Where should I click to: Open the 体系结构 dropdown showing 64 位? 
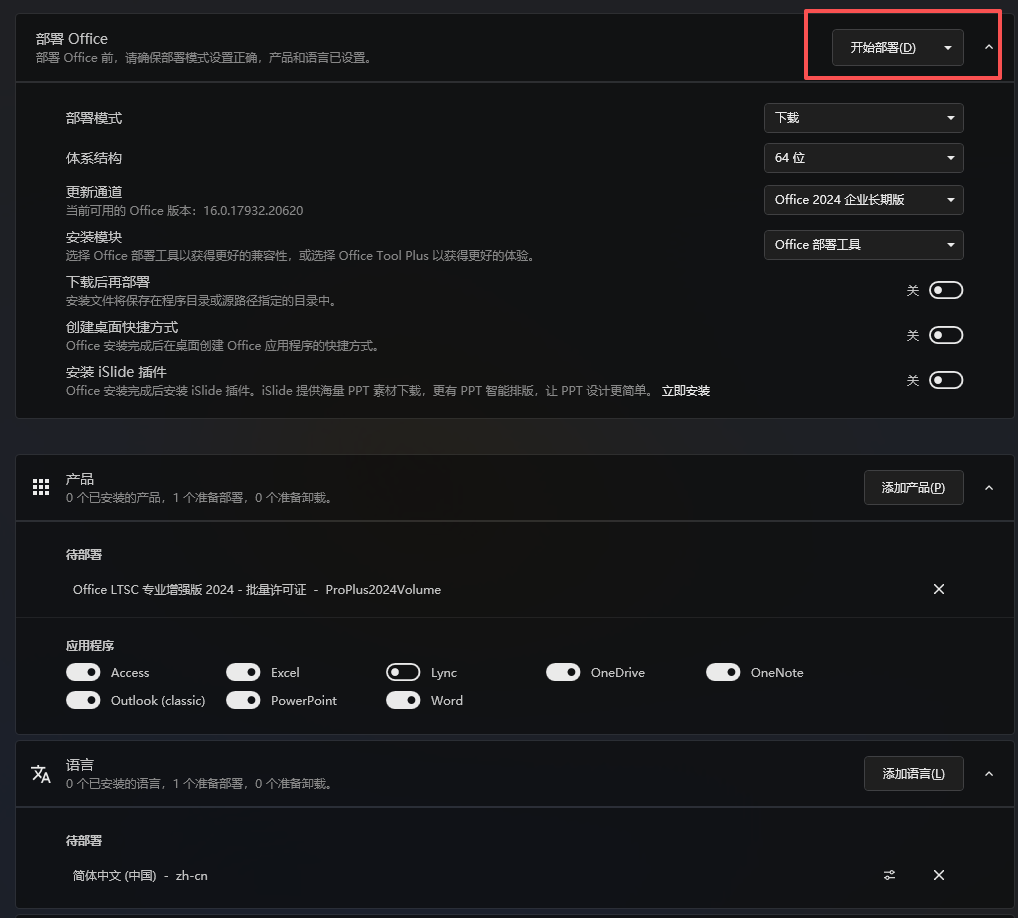[863, 158]
